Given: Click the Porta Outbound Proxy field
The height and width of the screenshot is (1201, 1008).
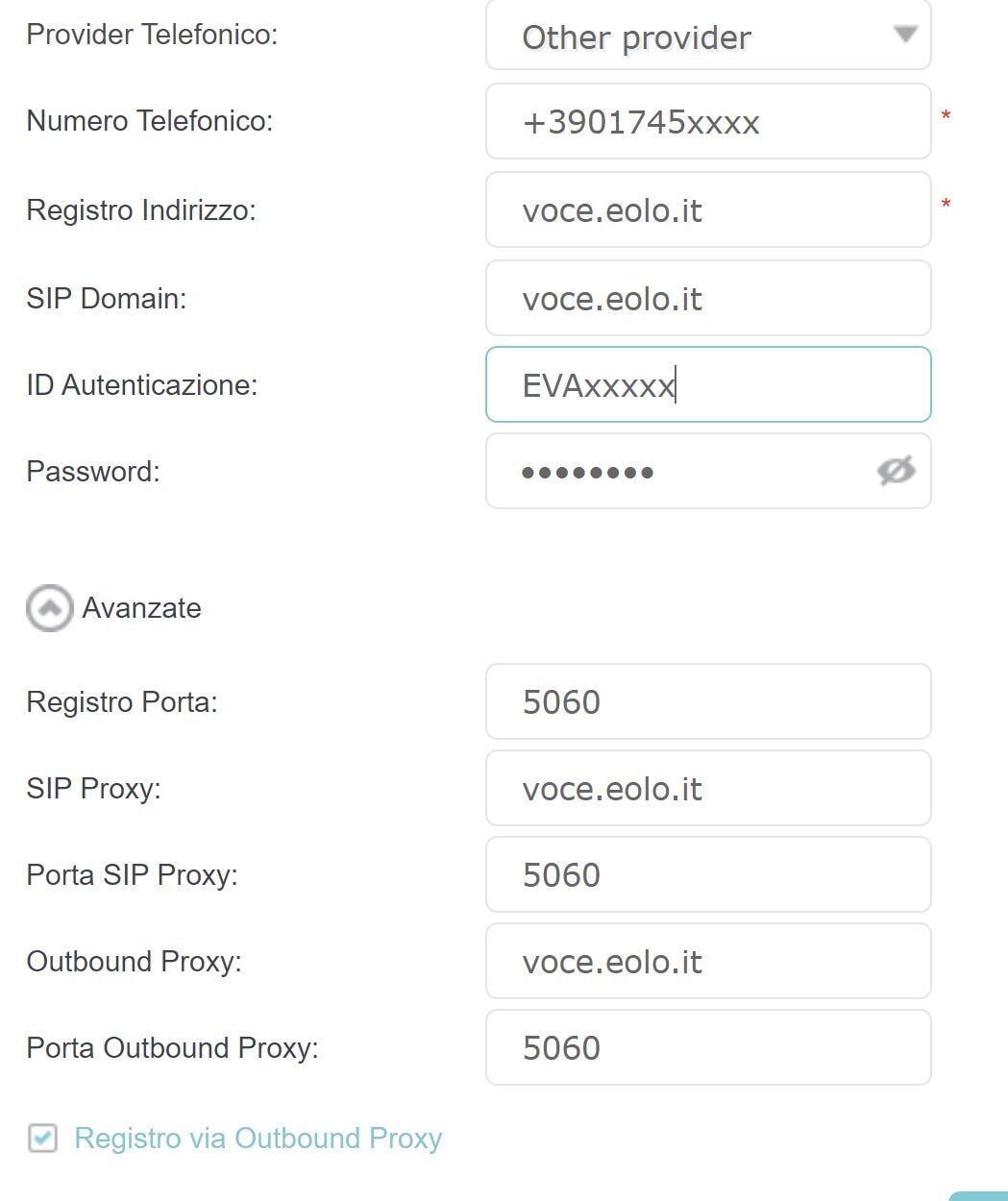Looking at the screenshot, I should pyautogui.click(x=708, y=1047).
